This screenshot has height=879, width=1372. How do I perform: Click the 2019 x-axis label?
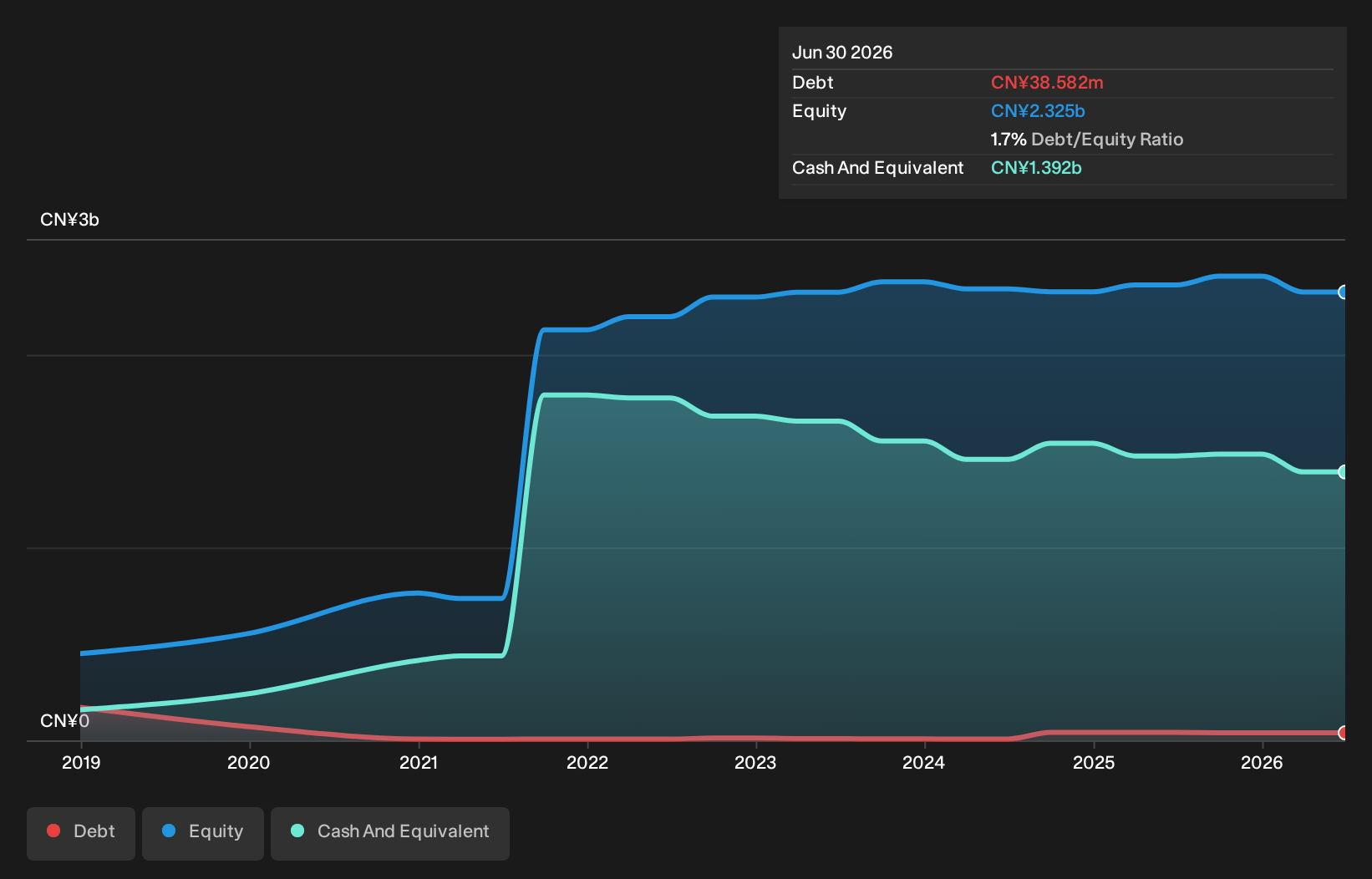click(81, 762)
